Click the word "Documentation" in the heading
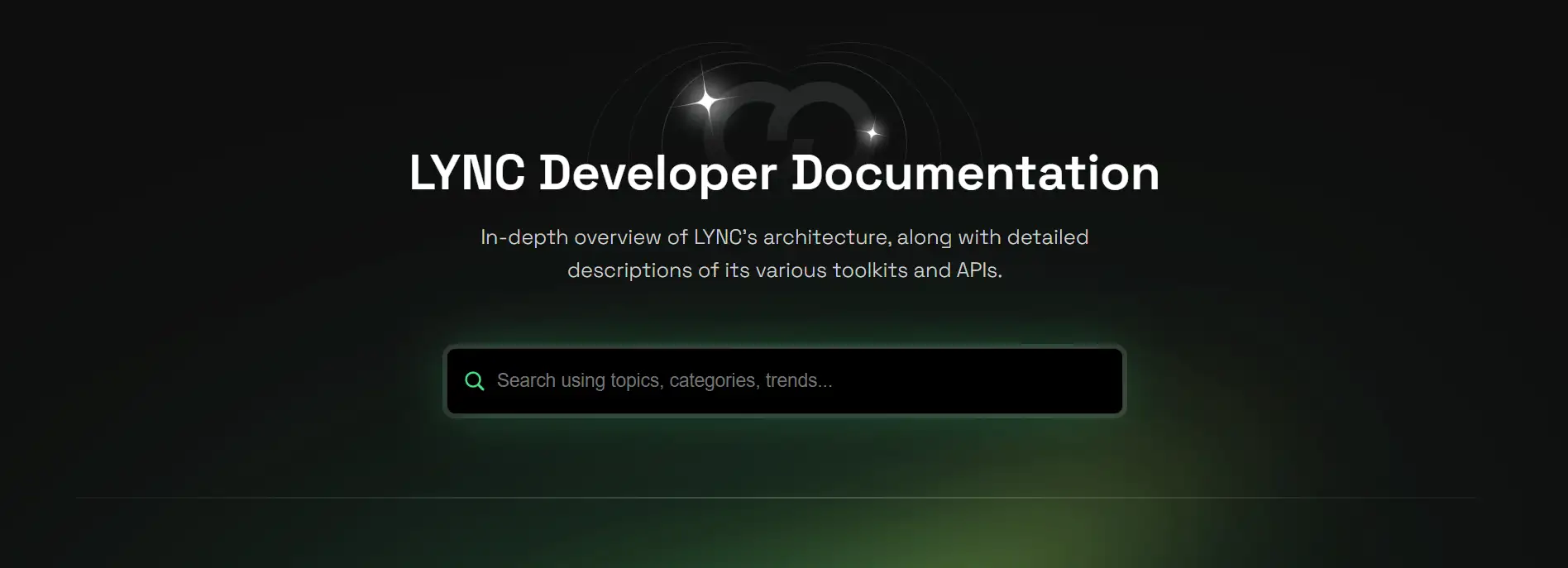The image size is (1568, 568). coord(975,174)
